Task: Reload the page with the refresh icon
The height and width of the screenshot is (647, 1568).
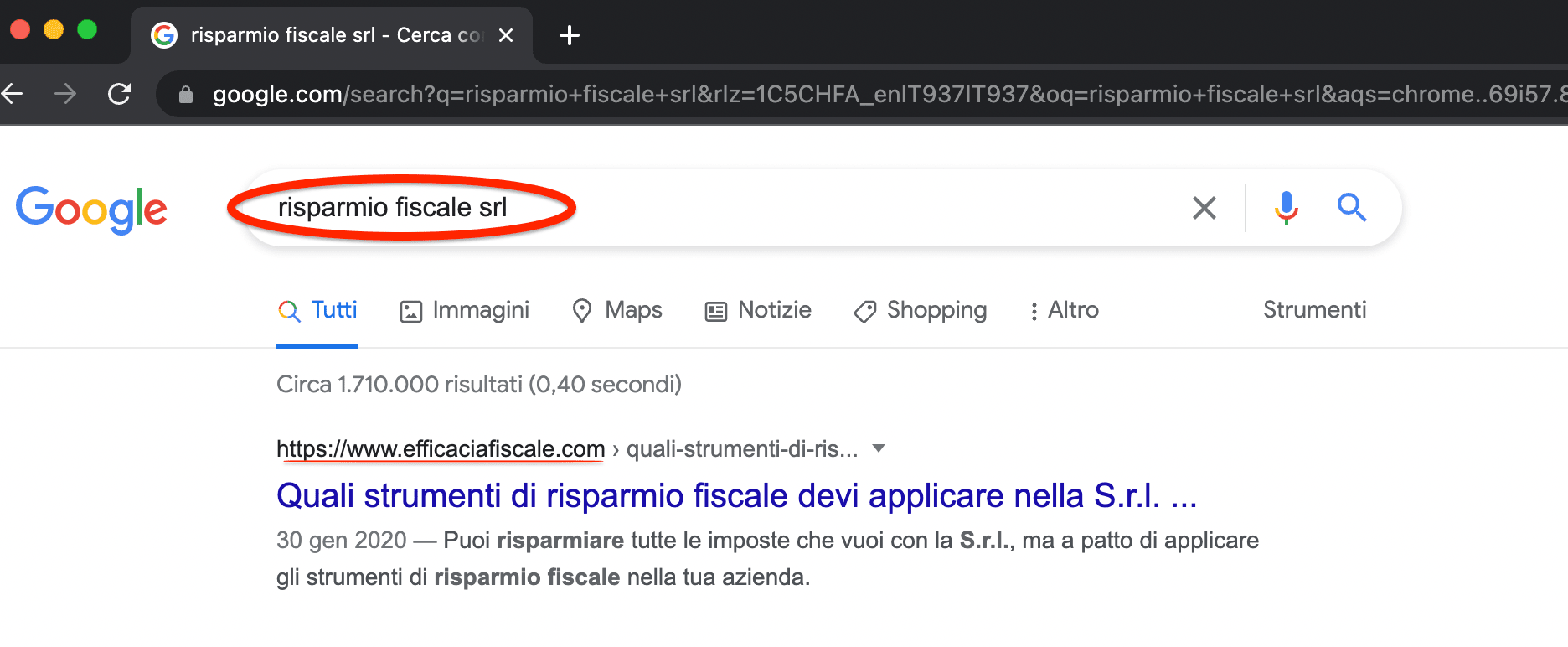Action: [x=120, y=94]
